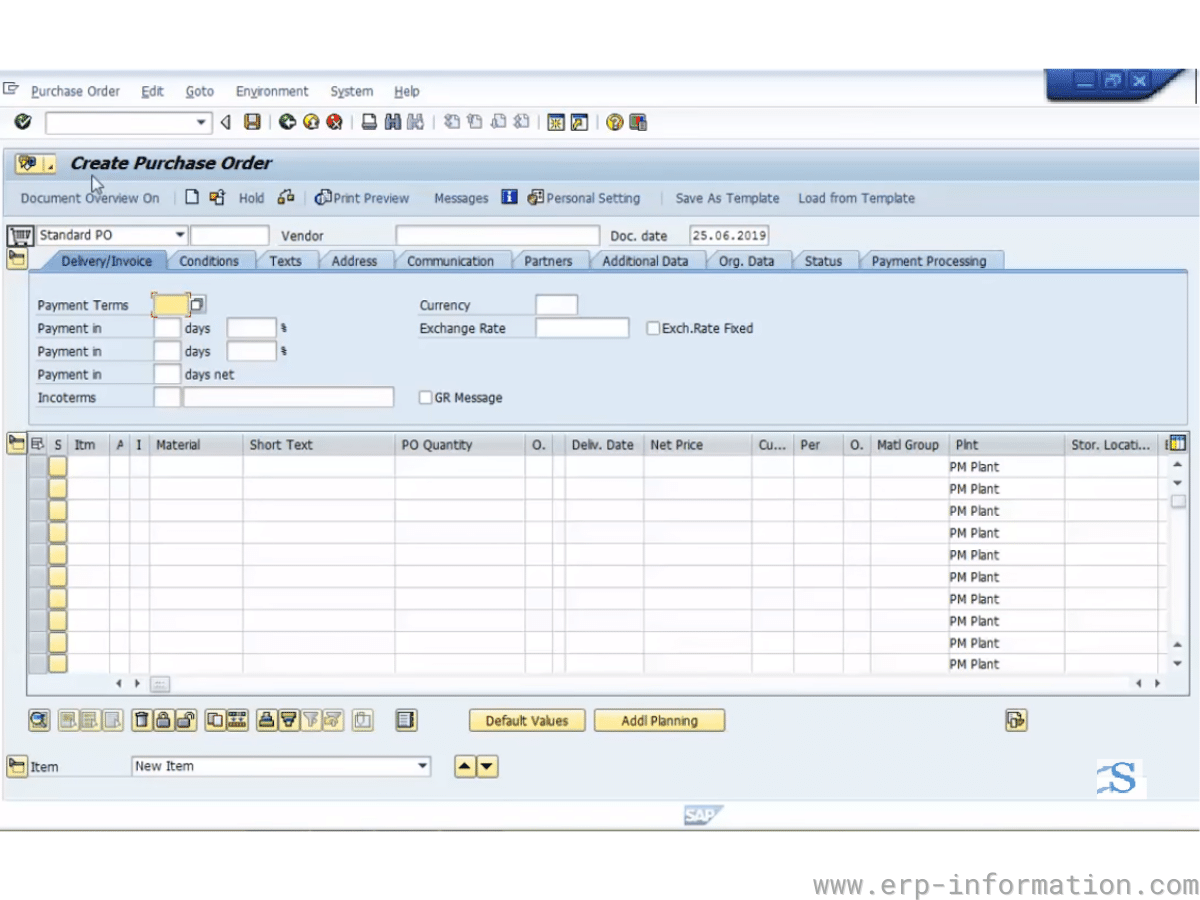Click Save As Template
The image size is (1200, 900).
[x=727, y=198]
